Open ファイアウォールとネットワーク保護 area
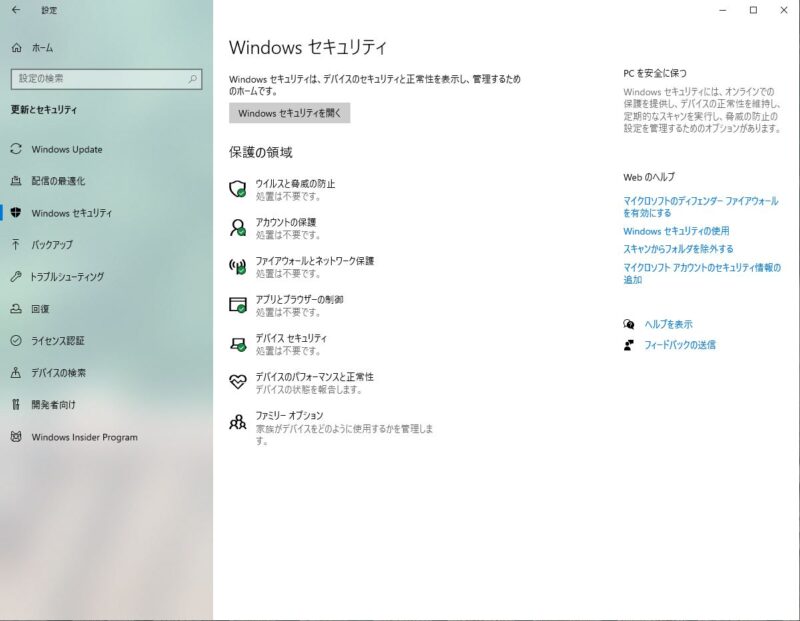 click(302, 267)
